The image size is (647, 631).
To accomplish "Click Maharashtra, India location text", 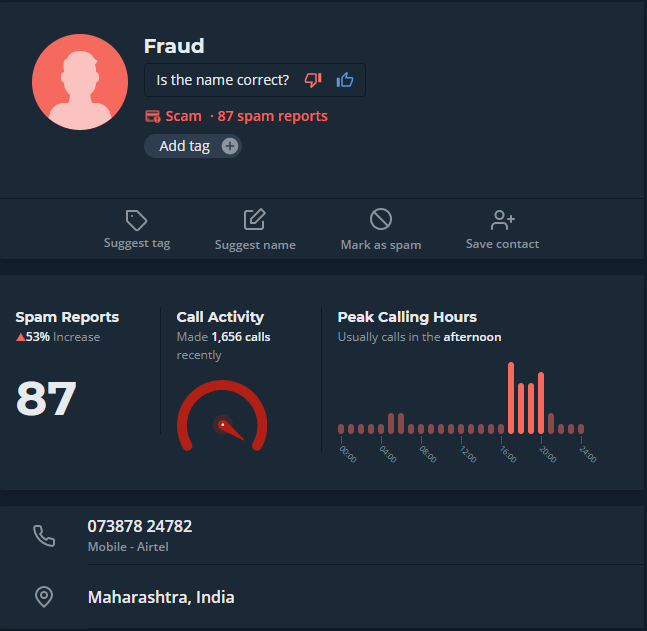I will tap(161, 598).
